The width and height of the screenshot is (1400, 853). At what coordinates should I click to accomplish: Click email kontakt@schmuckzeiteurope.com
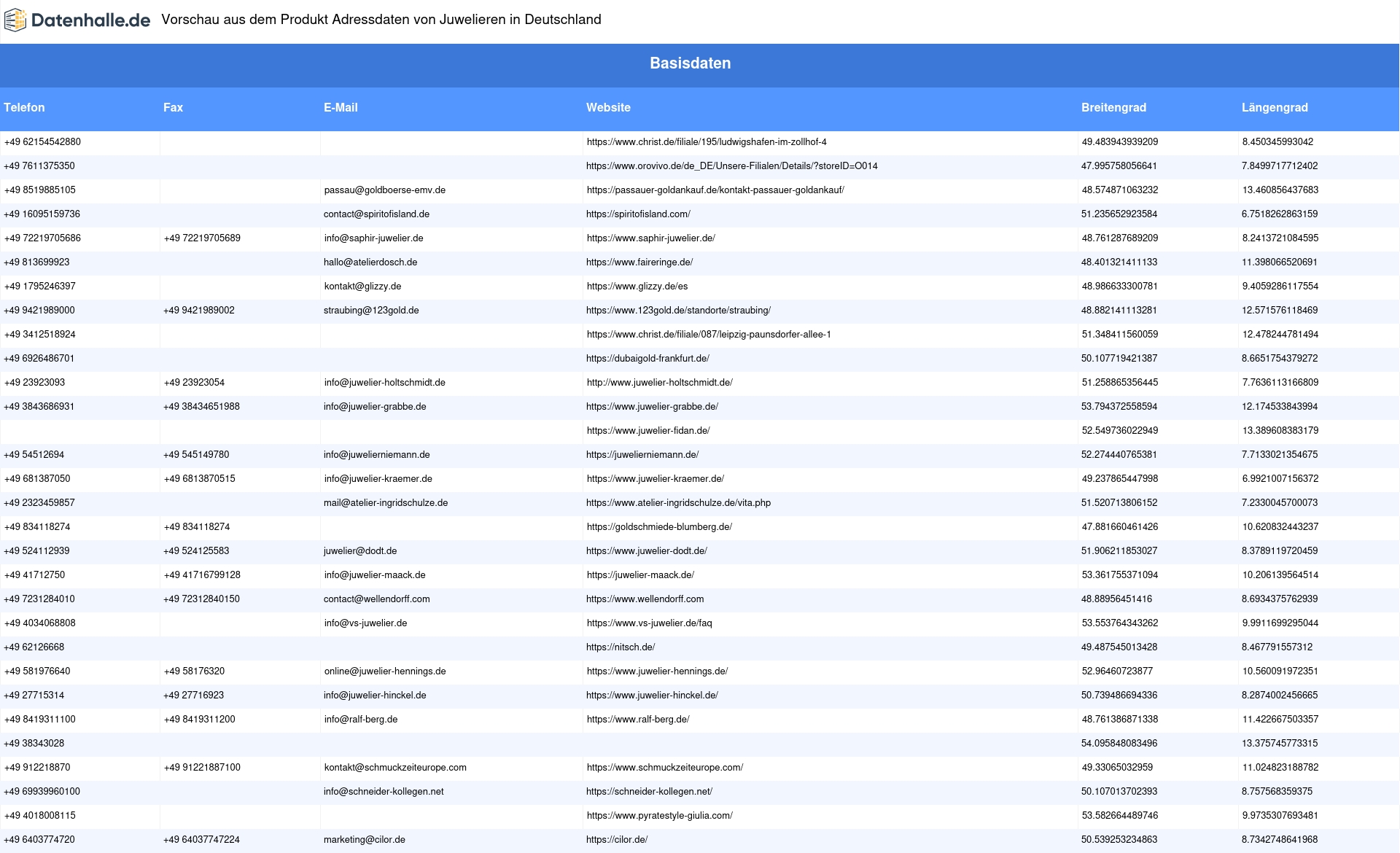click(395, 768)
